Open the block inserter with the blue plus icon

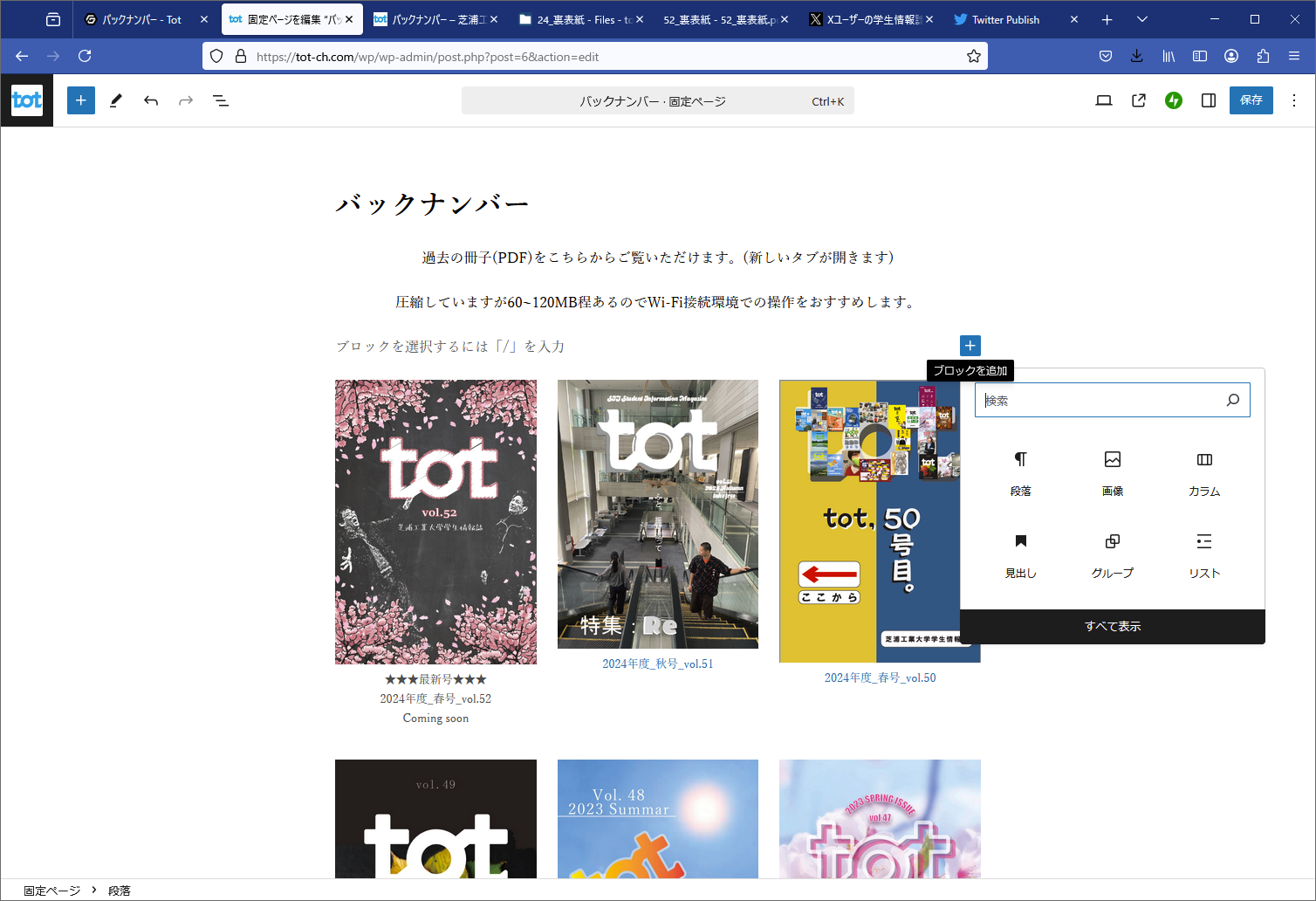tap(80, 100)
